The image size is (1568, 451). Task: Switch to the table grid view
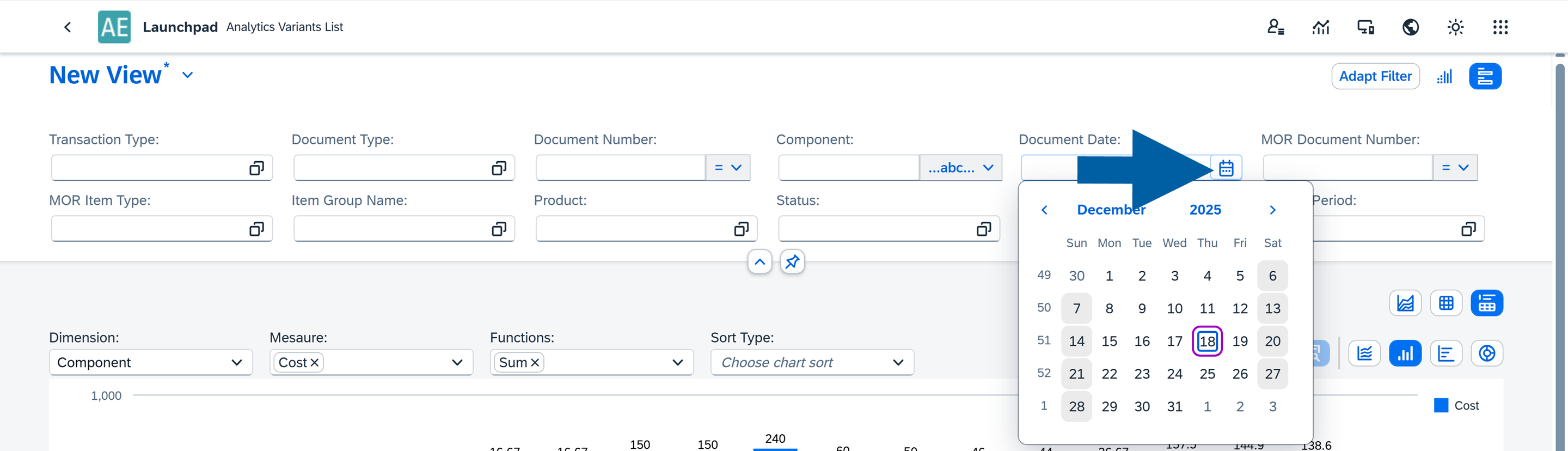click(1445, 303)
